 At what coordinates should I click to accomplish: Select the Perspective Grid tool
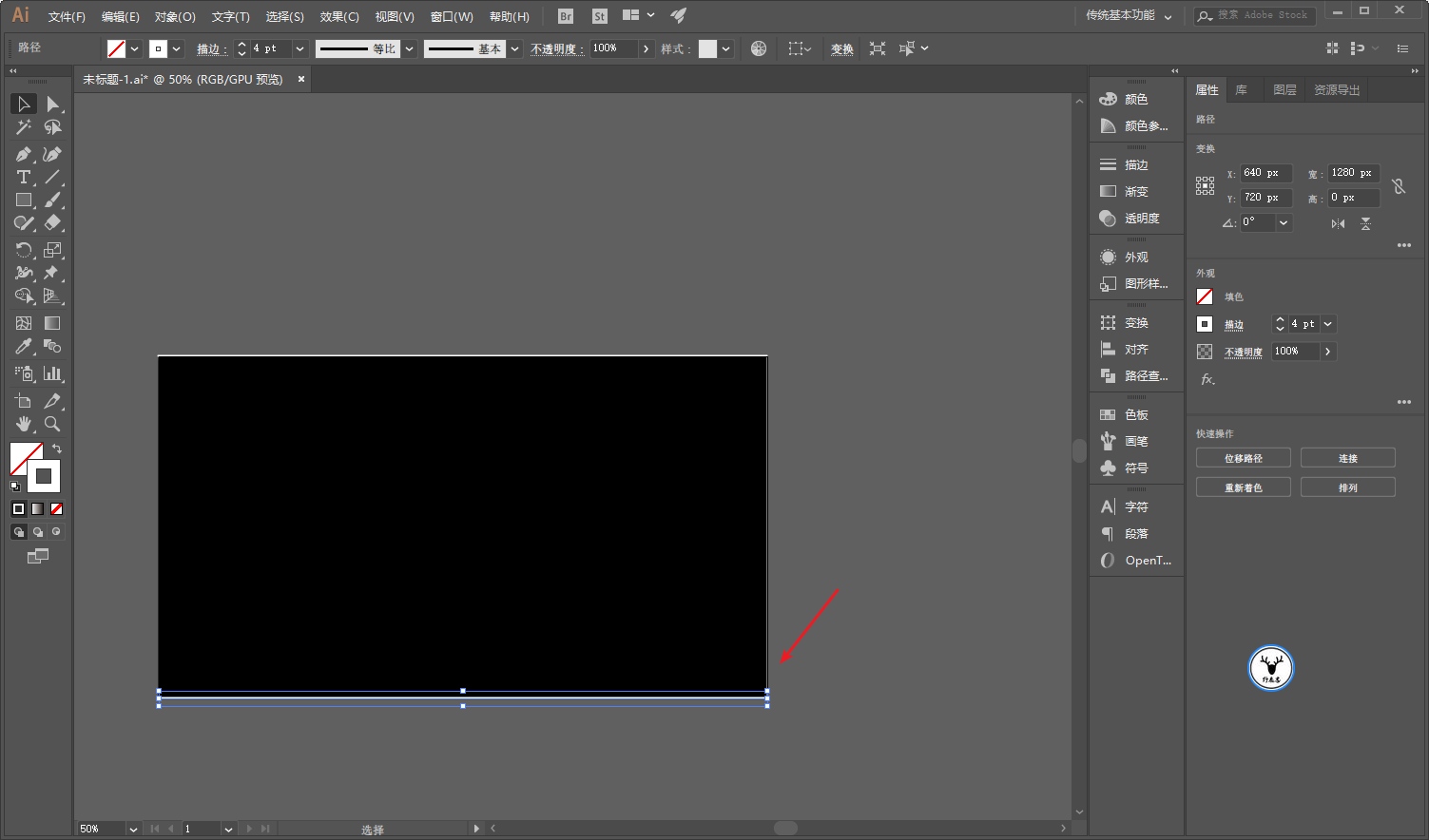pos(52,296)
